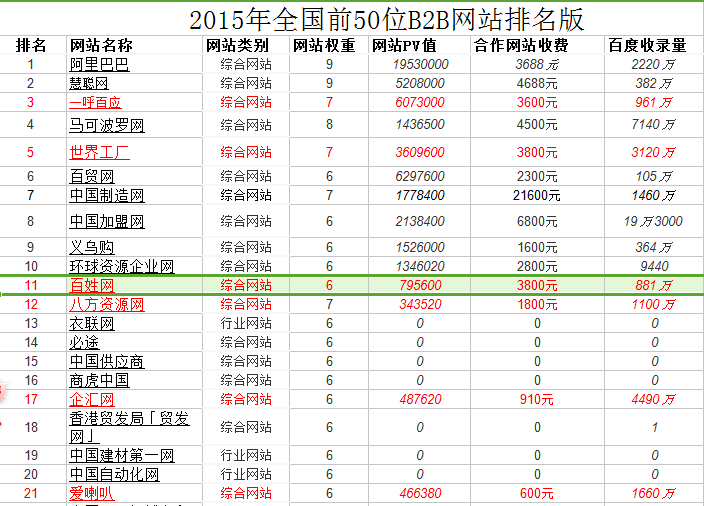Open the red 一呼百应 link
The width and height of the screenshot is (704, 506).
95,102
